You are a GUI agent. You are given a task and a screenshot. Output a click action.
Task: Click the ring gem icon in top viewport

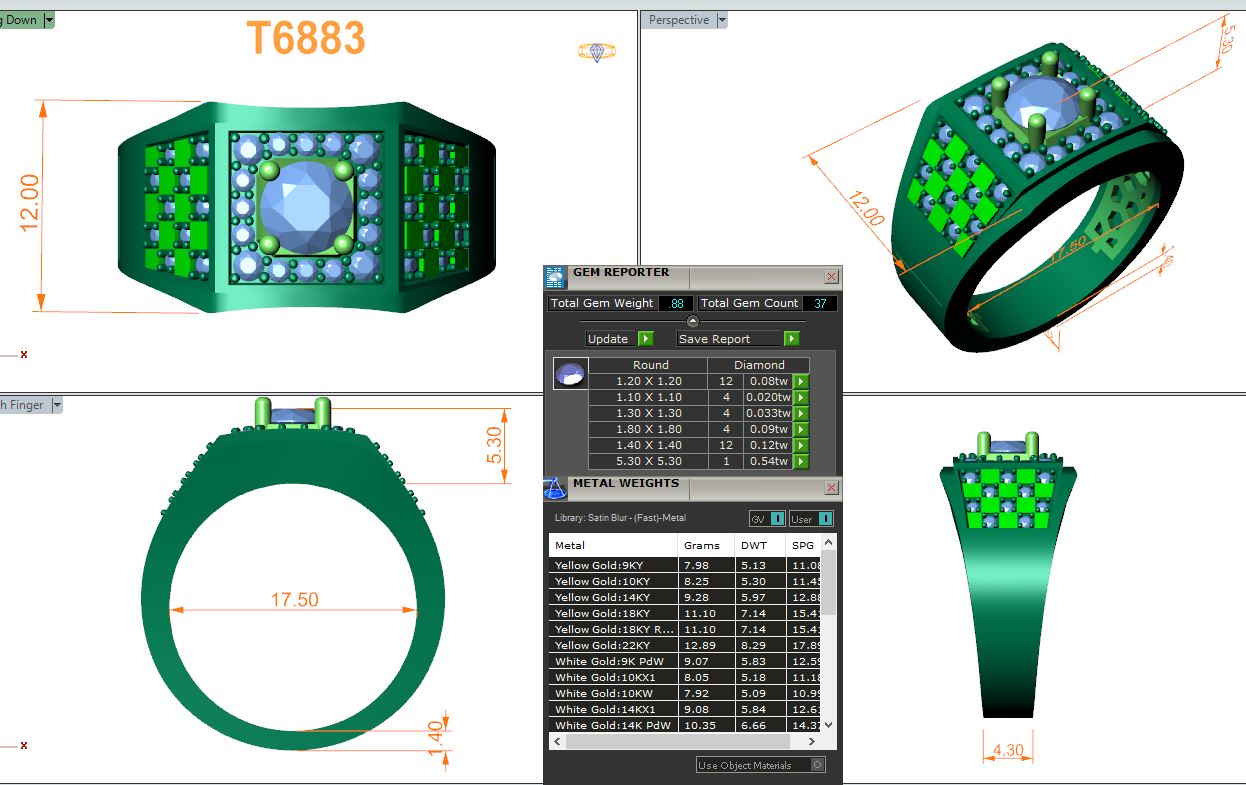(596, 51)
